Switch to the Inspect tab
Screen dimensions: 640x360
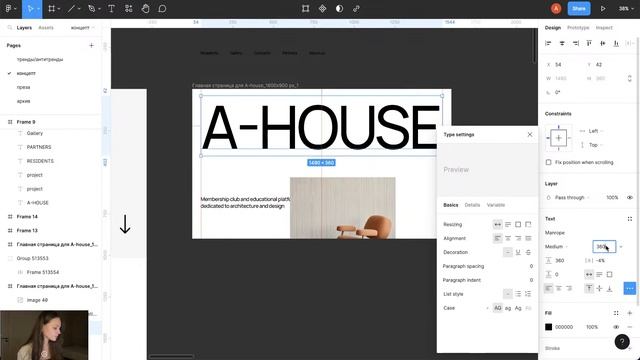click(604, 28)
